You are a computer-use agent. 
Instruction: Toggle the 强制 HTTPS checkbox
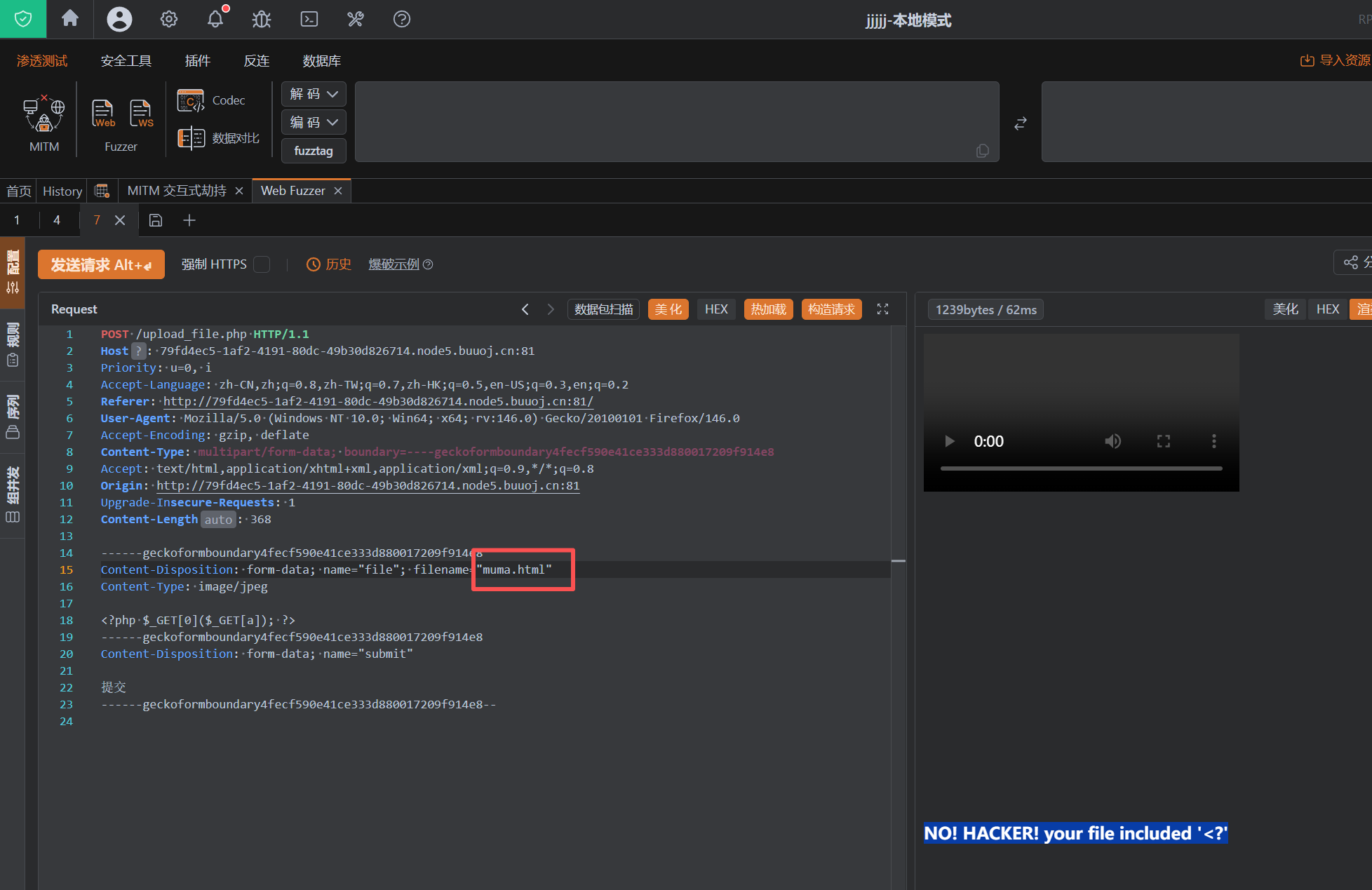tap(262, 264)
